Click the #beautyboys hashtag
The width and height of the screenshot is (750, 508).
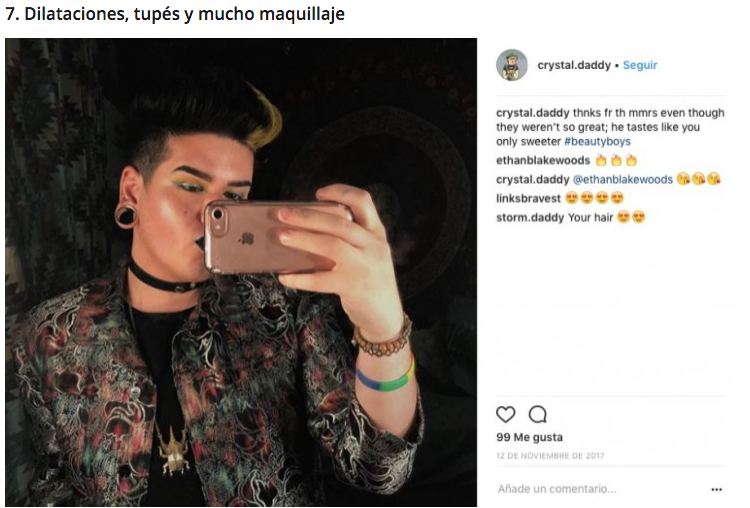click(597, 142)
